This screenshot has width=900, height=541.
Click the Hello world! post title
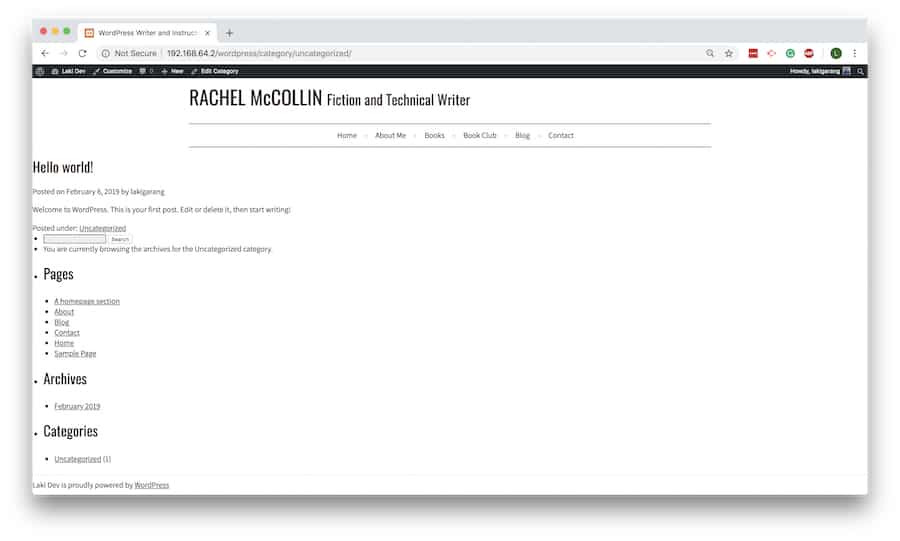point(63,167)
